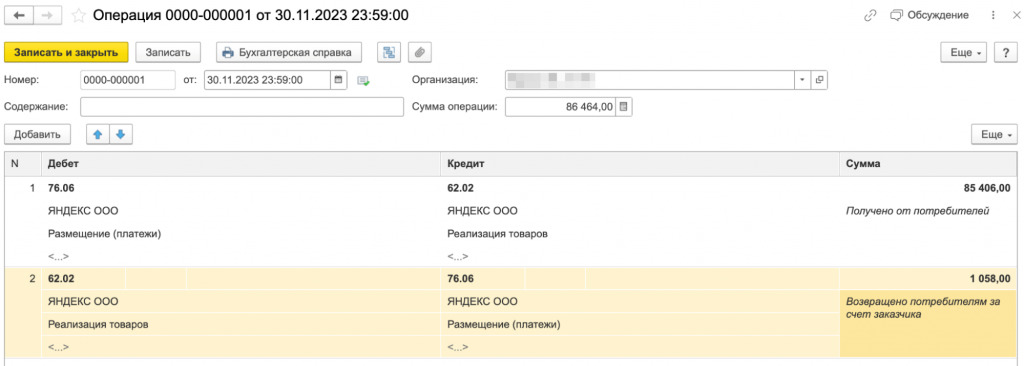This screenshot has width=1024, height=366.
Task: Select text Получено от потребителей
Action: click(x=918, y=211)
